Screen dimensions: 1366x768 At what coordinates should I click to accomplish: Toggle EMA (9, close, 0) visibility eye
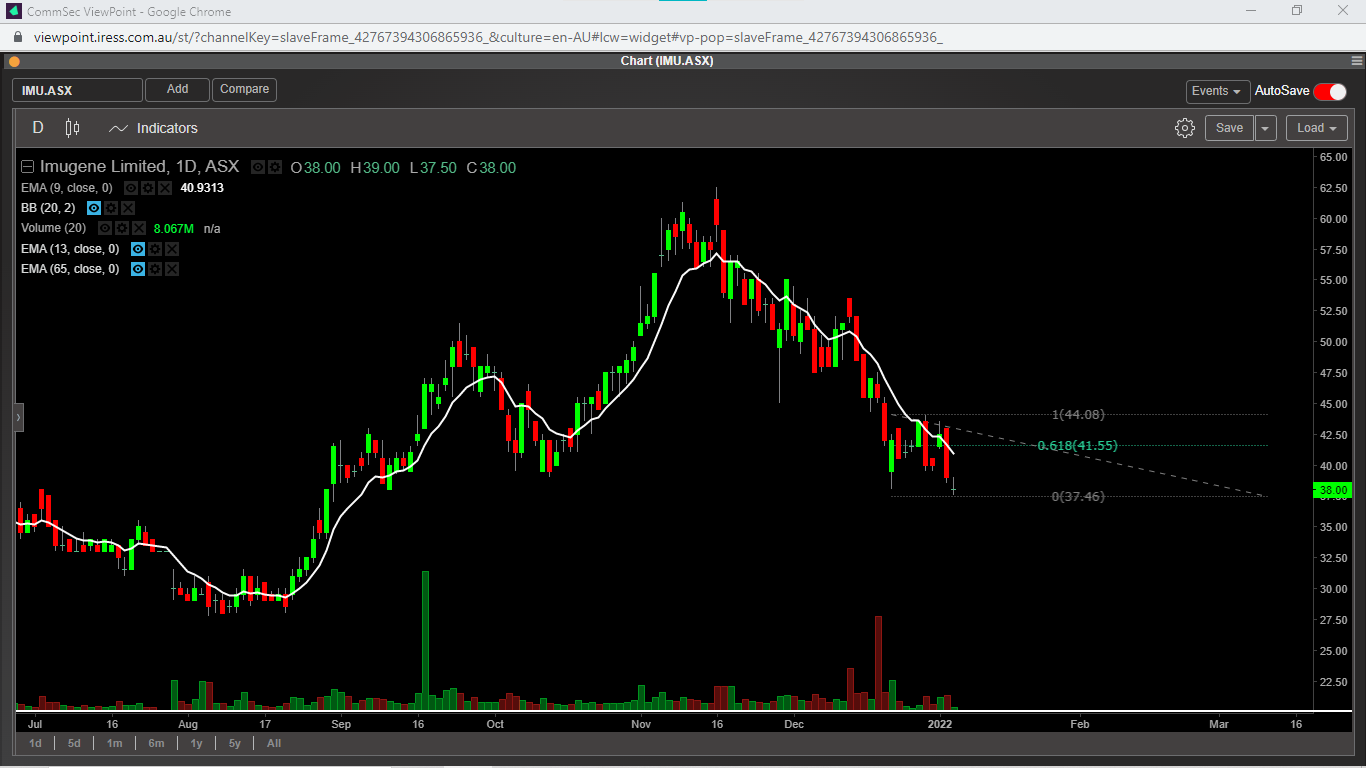click(x=131, y=188)
